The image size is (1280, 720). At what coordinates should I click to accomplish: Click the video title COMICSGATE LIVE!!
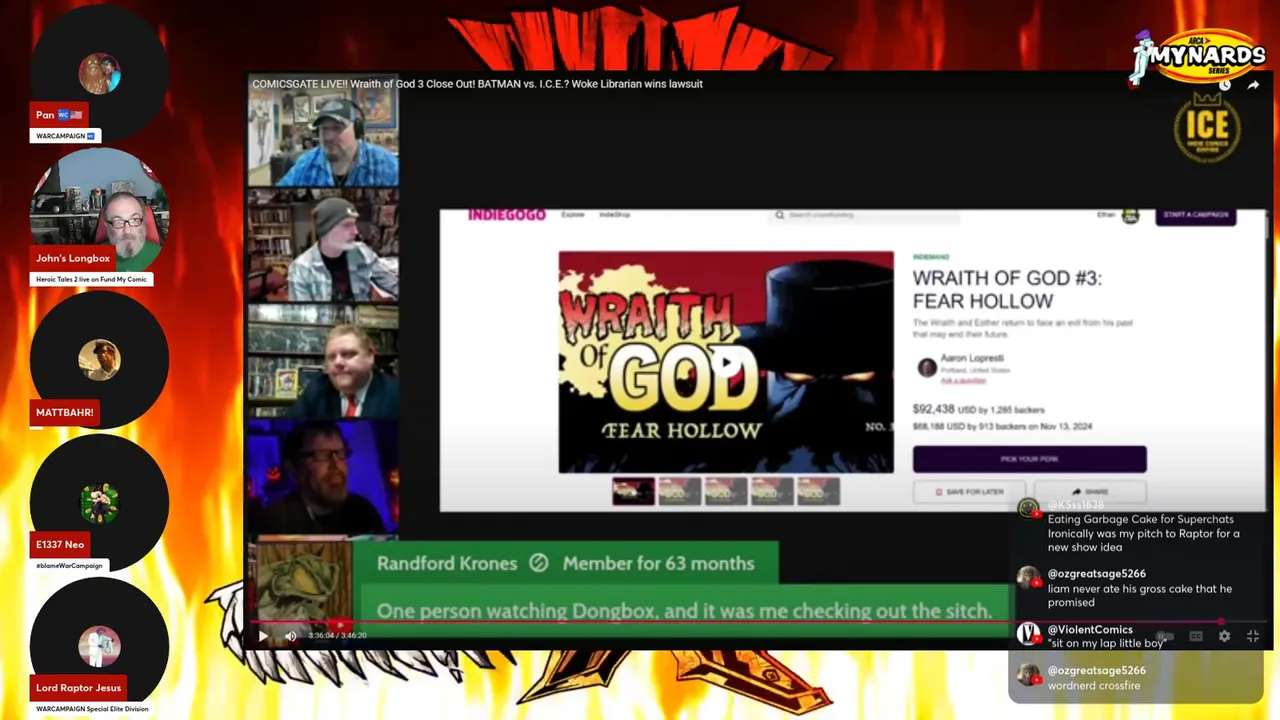click(477, 84)
